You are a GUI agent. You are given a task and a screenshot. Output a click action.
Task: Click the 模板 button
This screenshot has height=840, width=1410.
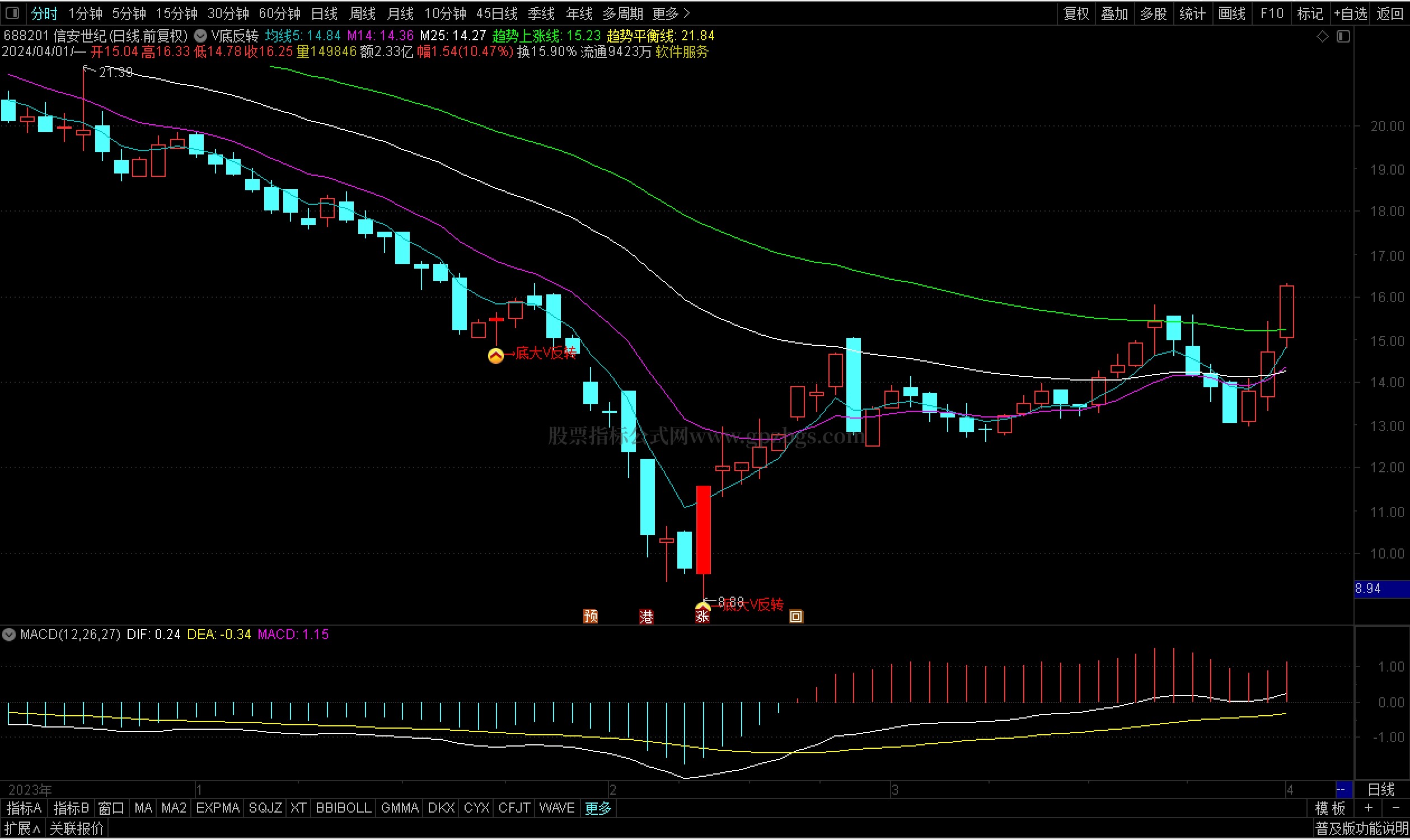(x=1330, y=809)
